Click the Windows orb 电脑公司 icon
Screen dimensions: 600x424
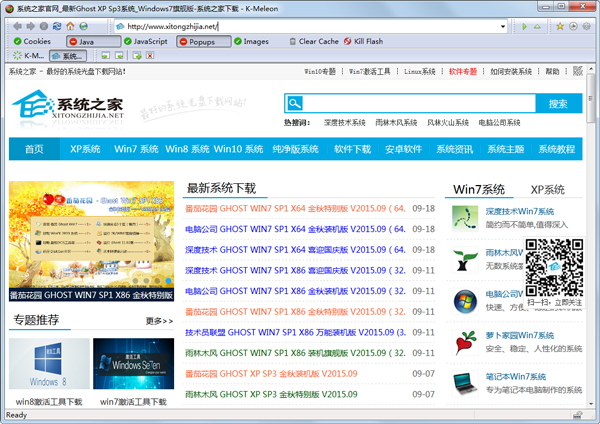pos(465,301)
